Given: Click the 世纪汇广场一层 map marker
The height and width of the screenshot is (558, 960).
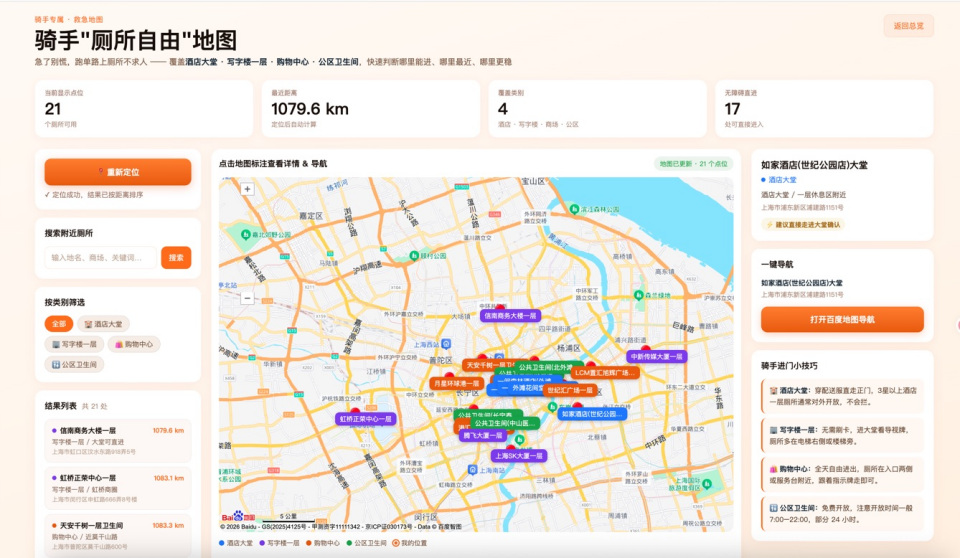Looking at the screenshot, I should 570,390.
